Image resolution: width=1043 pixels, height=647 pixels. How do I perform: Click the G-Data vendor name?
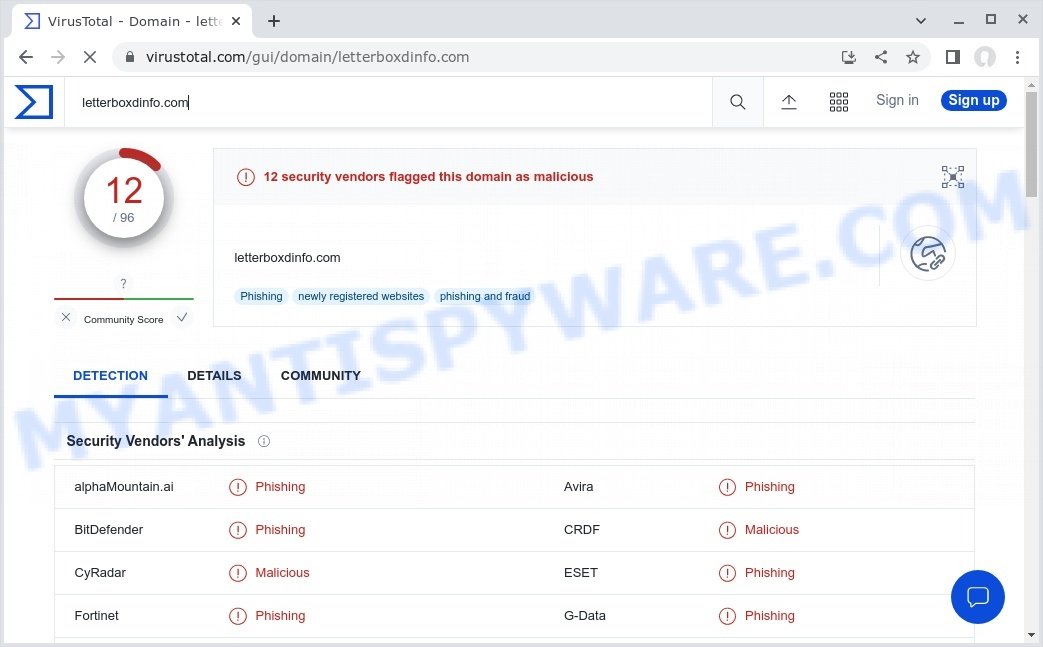coord(585,616)
